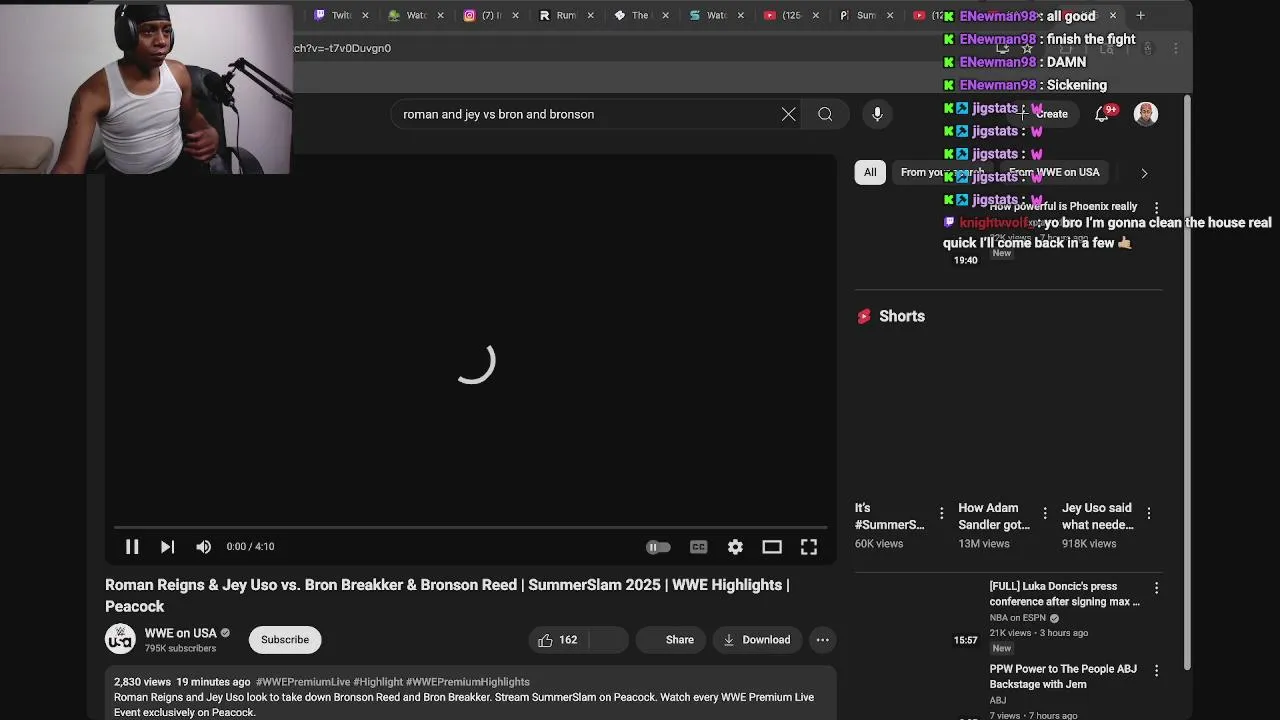Open the NBA on ESPN channel
The width and height of the screenshot is (1280, 720).
tap(1017, 618)
